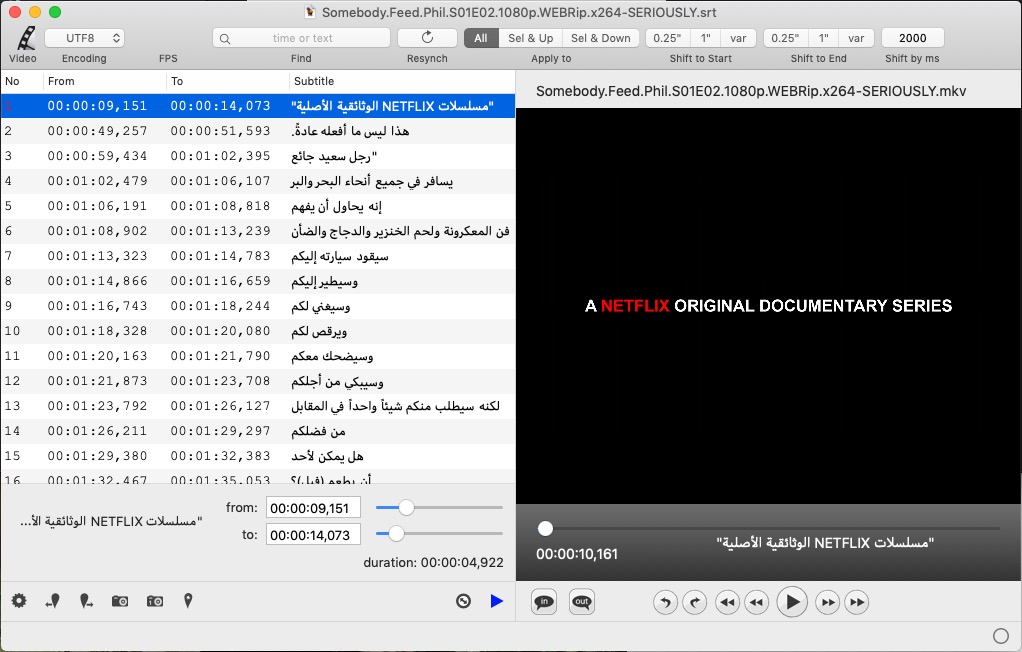
Task: Click the circle indicator in status bar
Action: [x=1000, y=636]
